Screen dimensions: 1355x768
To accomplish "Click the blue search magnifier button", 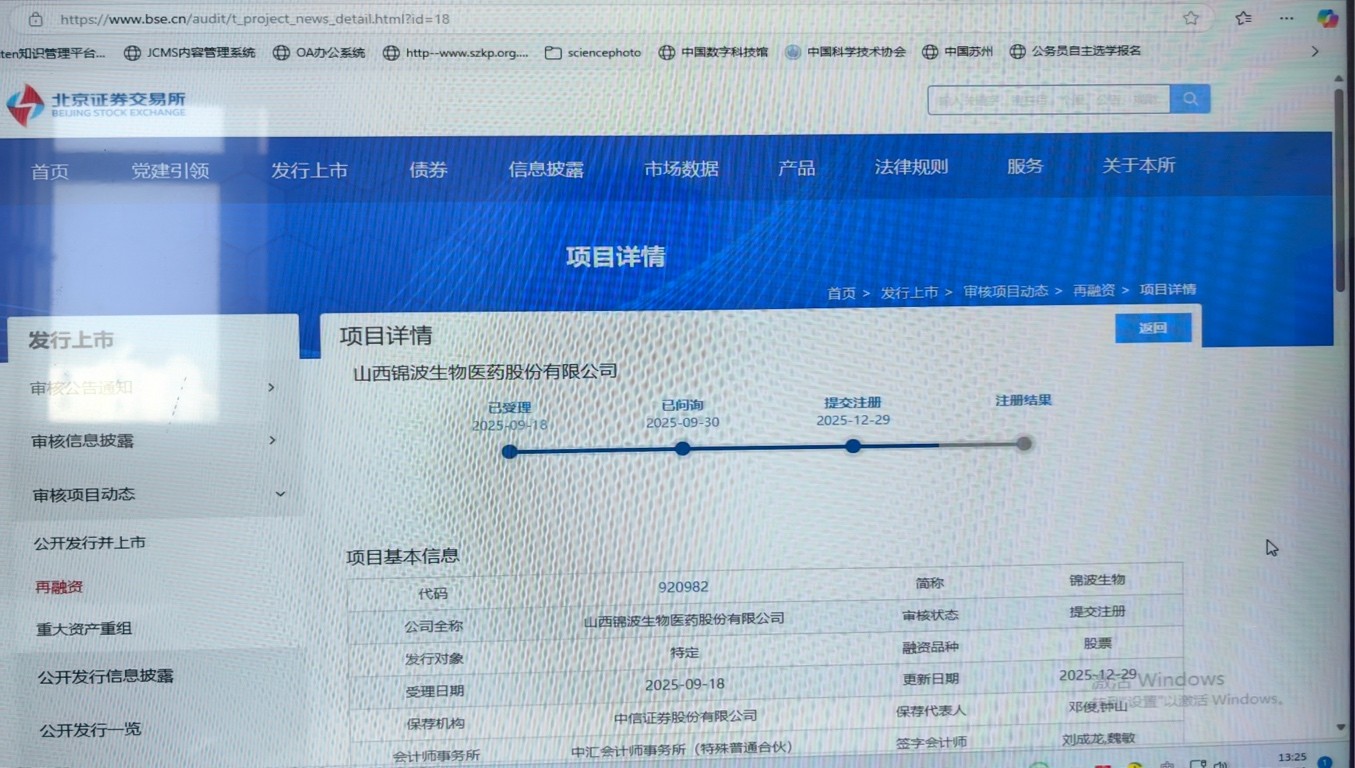I will click(1190, 99).
